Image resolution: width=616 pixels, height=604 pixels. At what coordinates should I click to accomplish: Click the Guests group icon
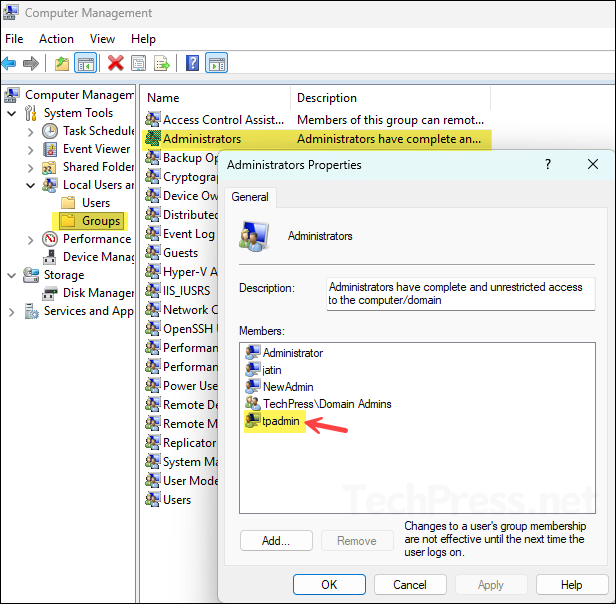[x=152, y=252]
